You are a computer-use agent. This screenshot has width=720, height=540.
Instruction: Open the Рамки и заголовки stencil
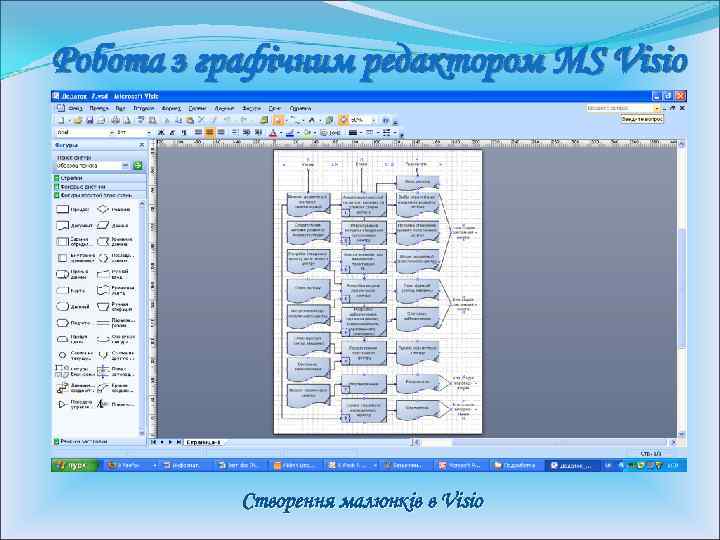click(x=100, y=441)
